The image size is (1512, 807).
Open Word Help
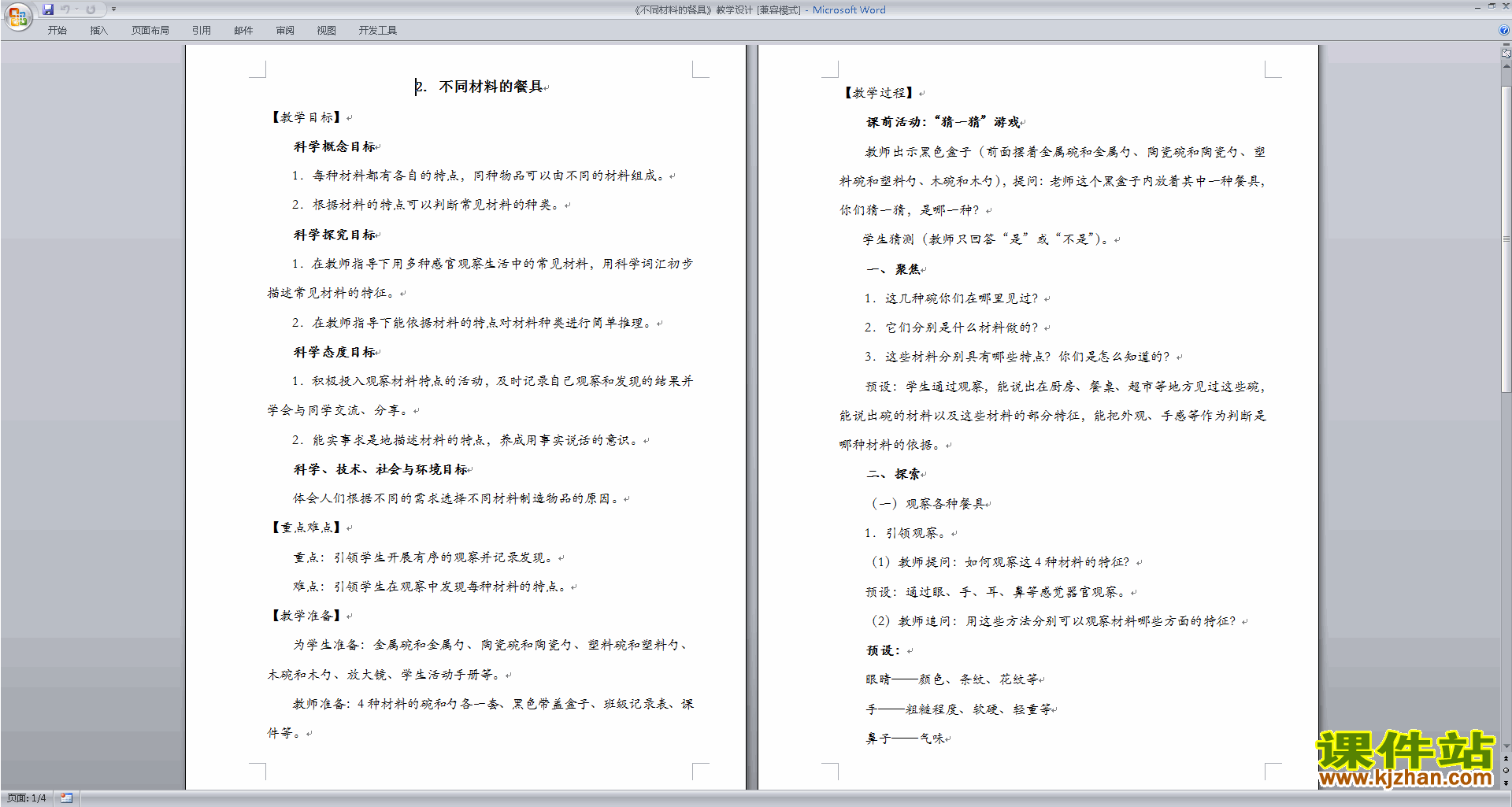click(1504, 30)
